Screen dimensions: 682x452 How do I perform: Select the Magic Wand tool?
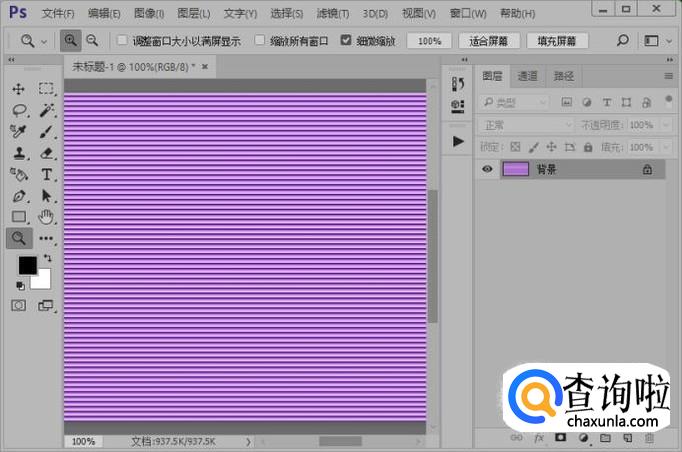46,110
